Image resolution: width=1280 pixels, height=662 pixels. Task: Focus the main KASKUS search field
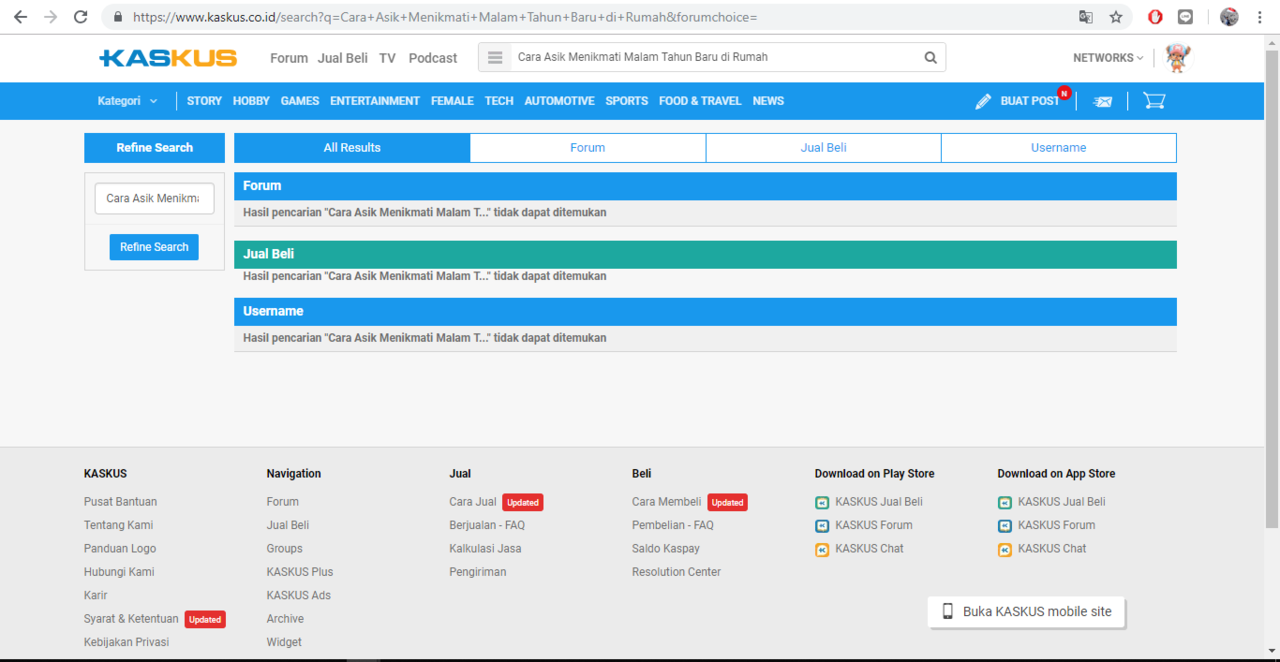click(713, 58)
